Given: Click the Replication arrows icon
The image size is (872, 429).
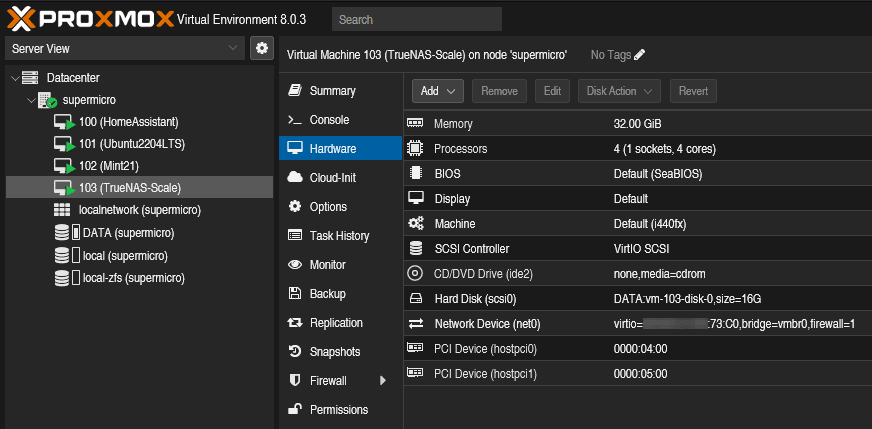Looking at the screenshot, I should [x=295, y=323].
